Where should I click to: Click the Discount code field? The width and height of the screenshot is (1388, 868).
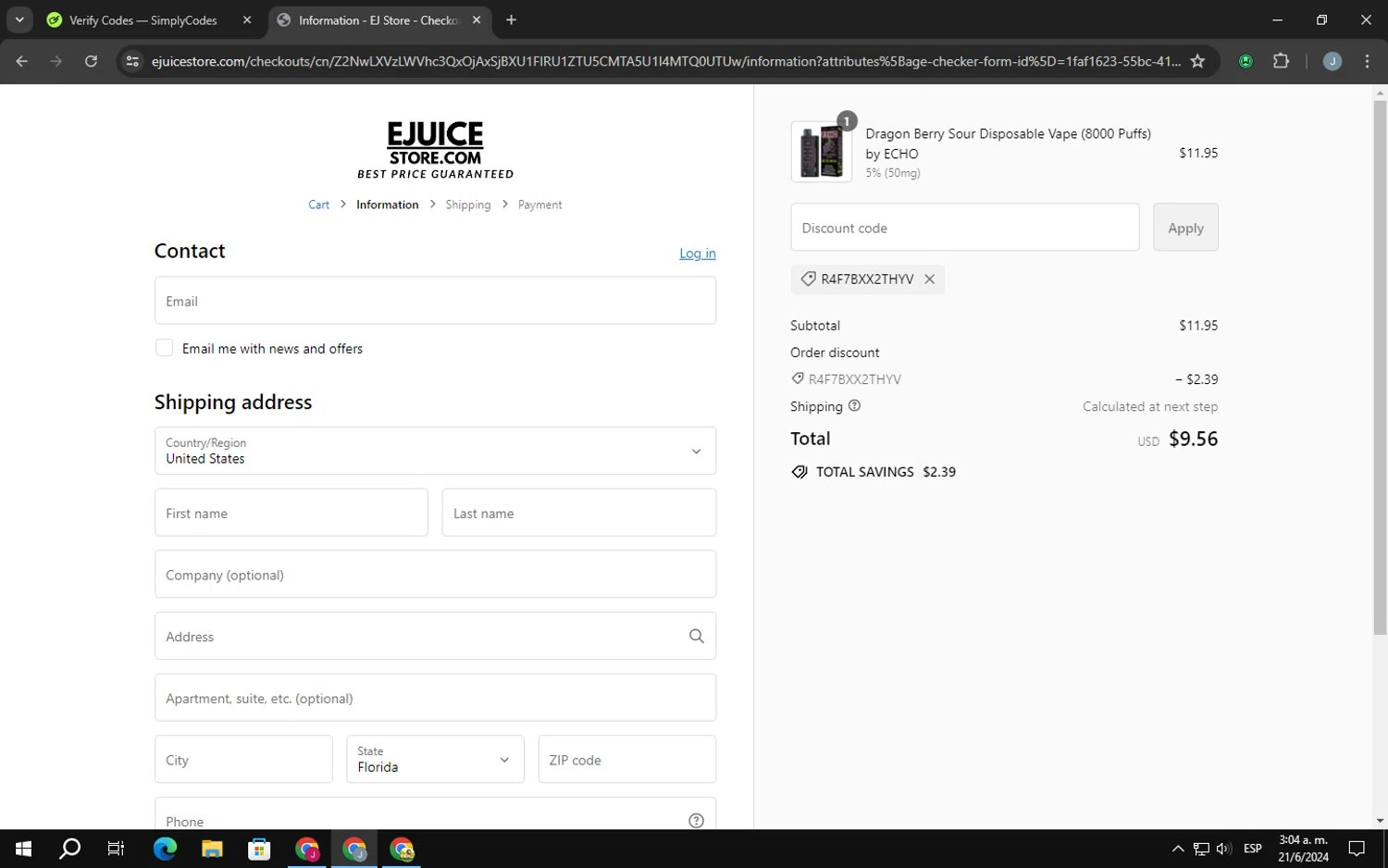tap(965, 228)
